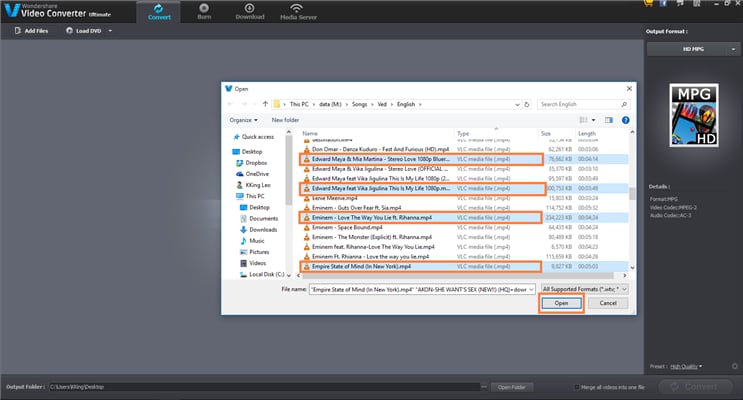This screenshot has height=400, width=743.
Task: Select Eminem - Guts Over Fear ft. Sia.mp4
Action: point(464,208)
